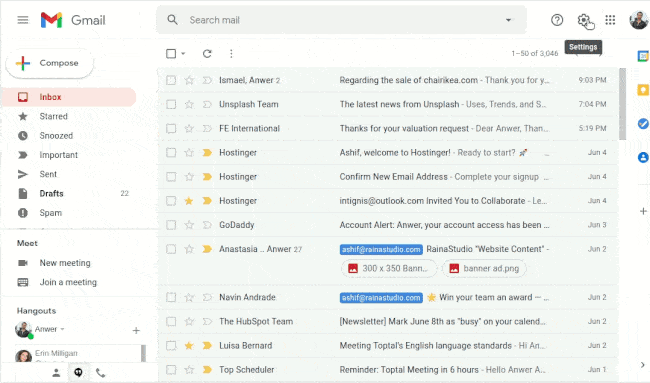
Task: Open the account profile picture
Action: [x=639, y=20]
